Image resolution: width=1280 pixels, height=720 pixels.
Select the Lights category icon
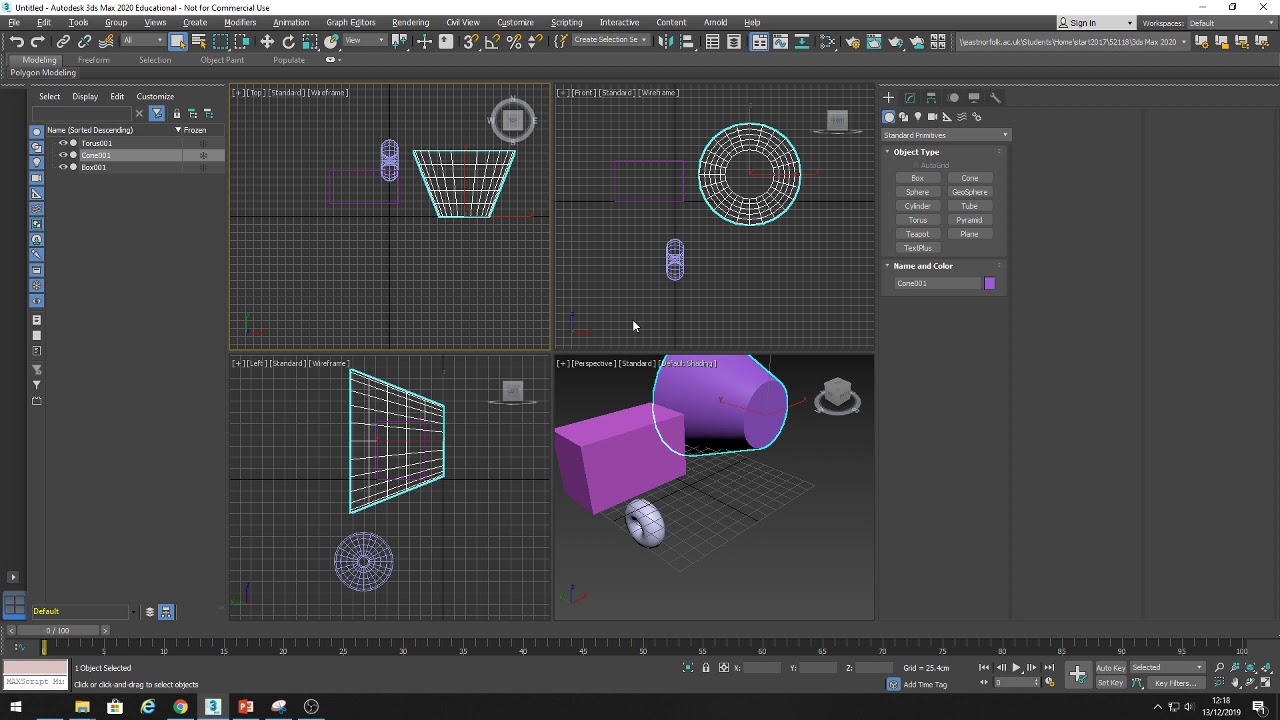[918, 116]
